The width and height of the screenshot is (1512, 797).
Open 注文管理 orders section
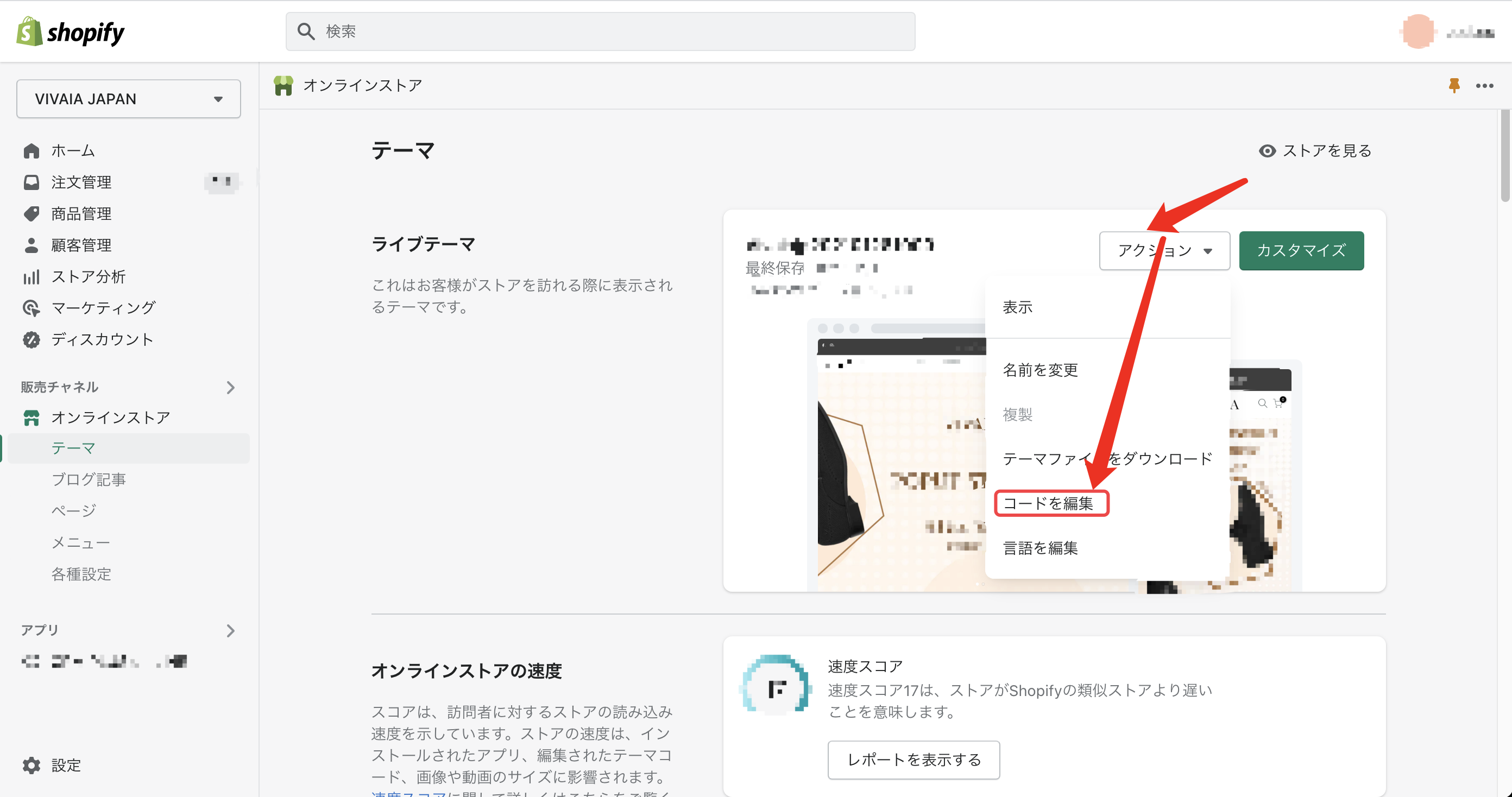[x=81, y=182]
